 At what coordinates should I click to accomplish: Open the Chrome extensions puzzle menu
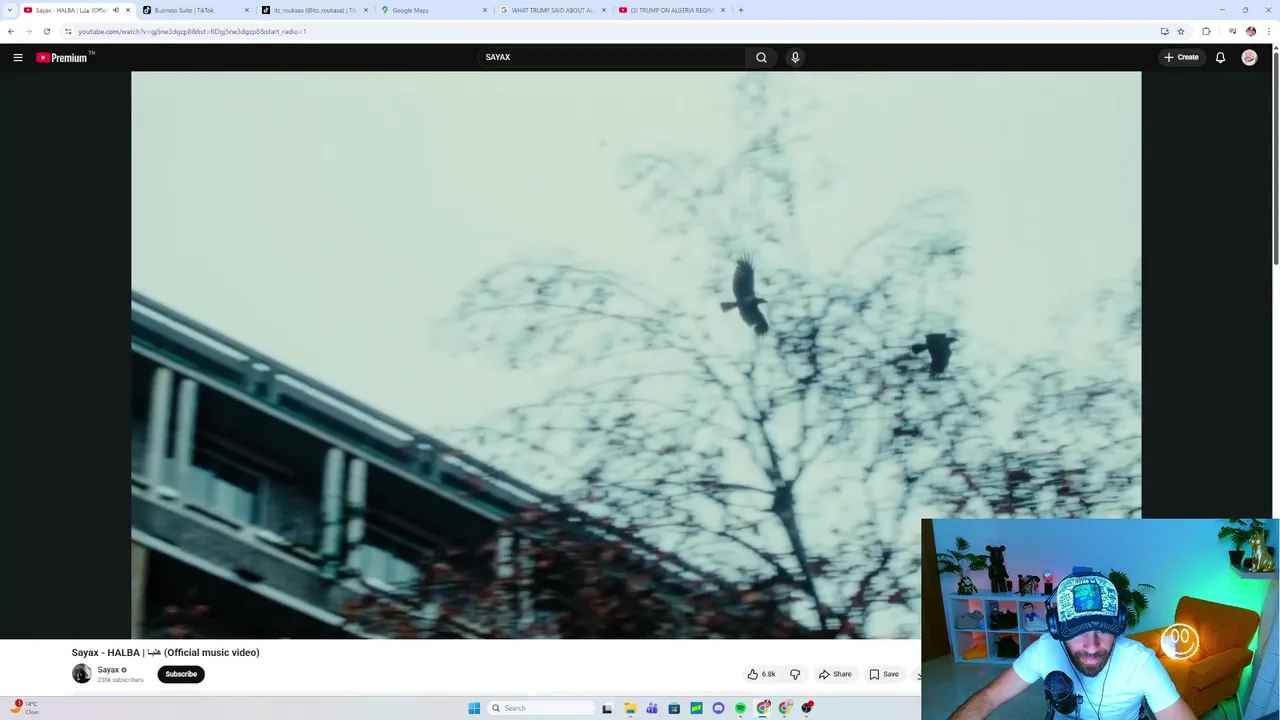(x=1206, y=31)
